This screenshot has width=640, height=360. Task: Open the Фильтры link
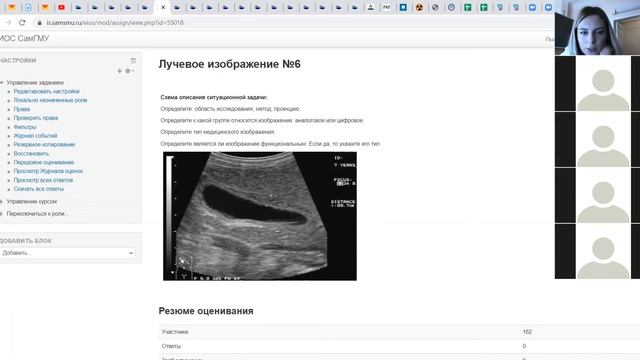(25, 127)
